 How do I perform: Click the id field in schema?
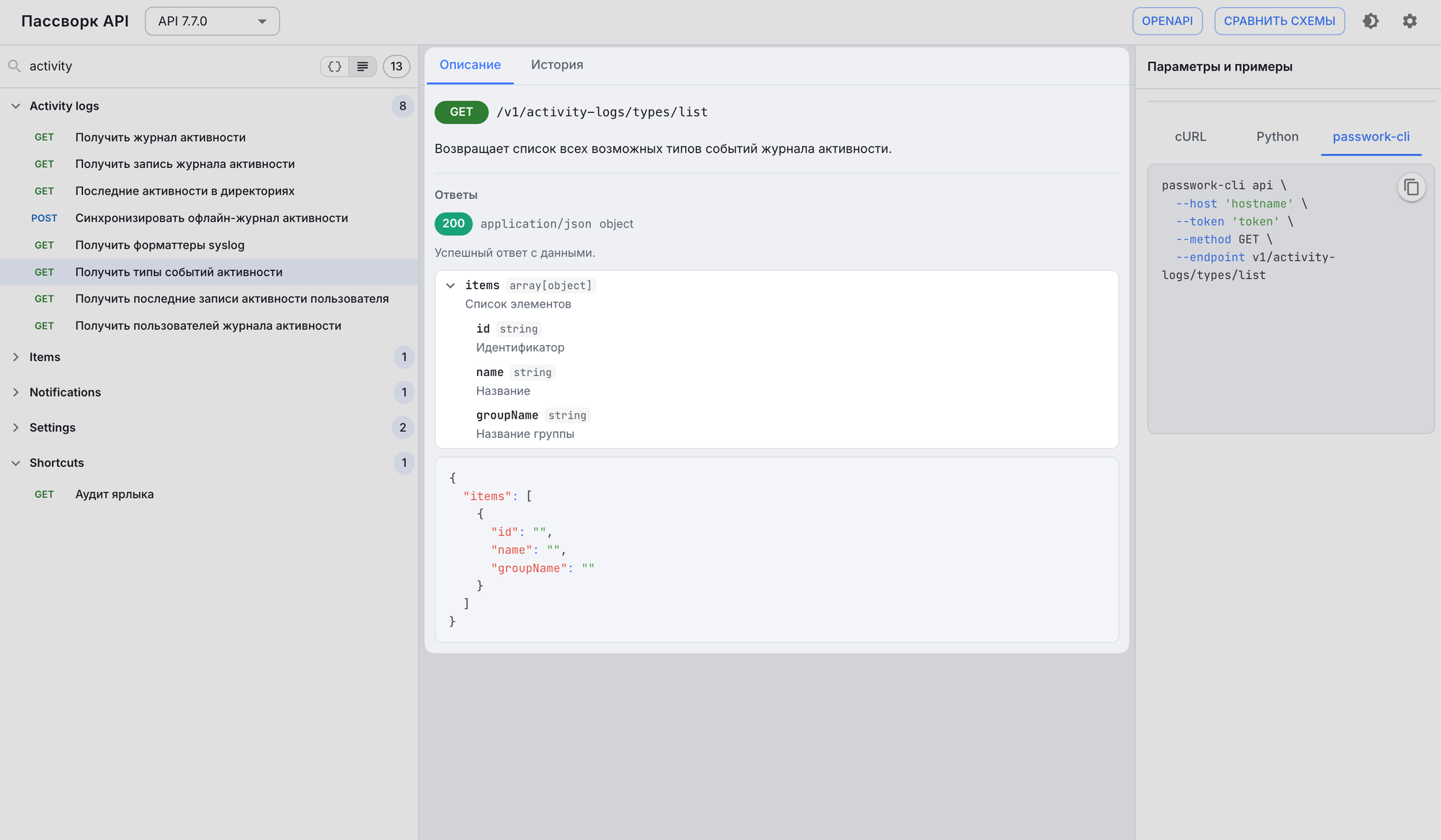click(x=483, y=329)
